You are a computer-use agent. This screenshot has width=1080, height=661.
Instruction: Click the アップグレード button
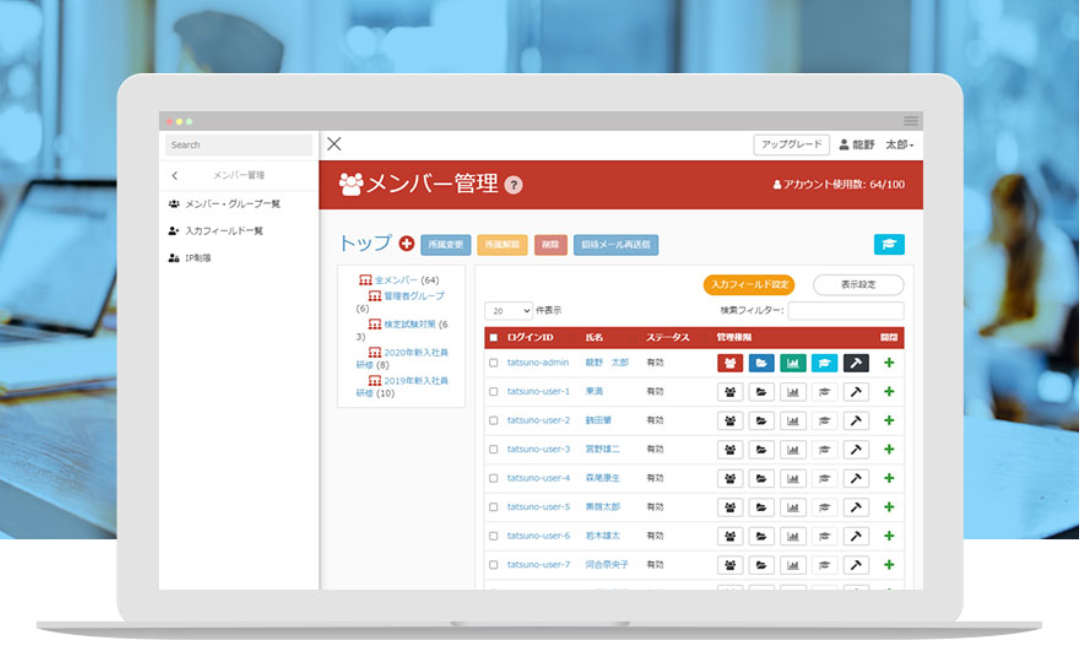click(x=791, y=145)
